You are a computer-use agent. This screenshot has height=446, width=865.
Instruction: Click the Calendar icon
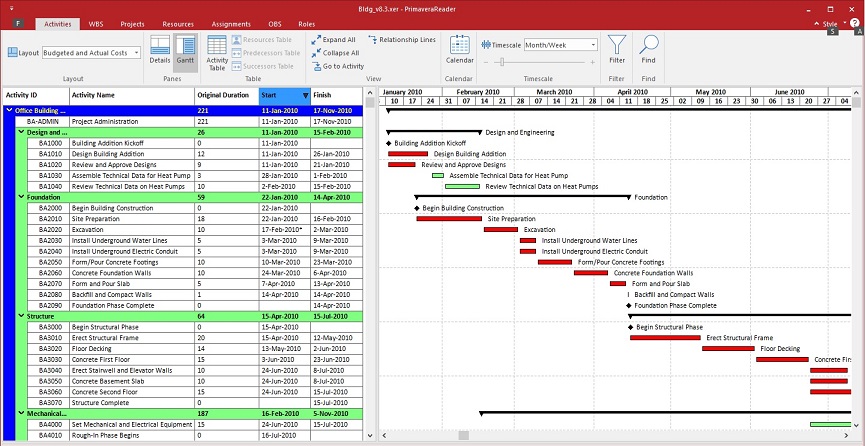tap(459, 49)
